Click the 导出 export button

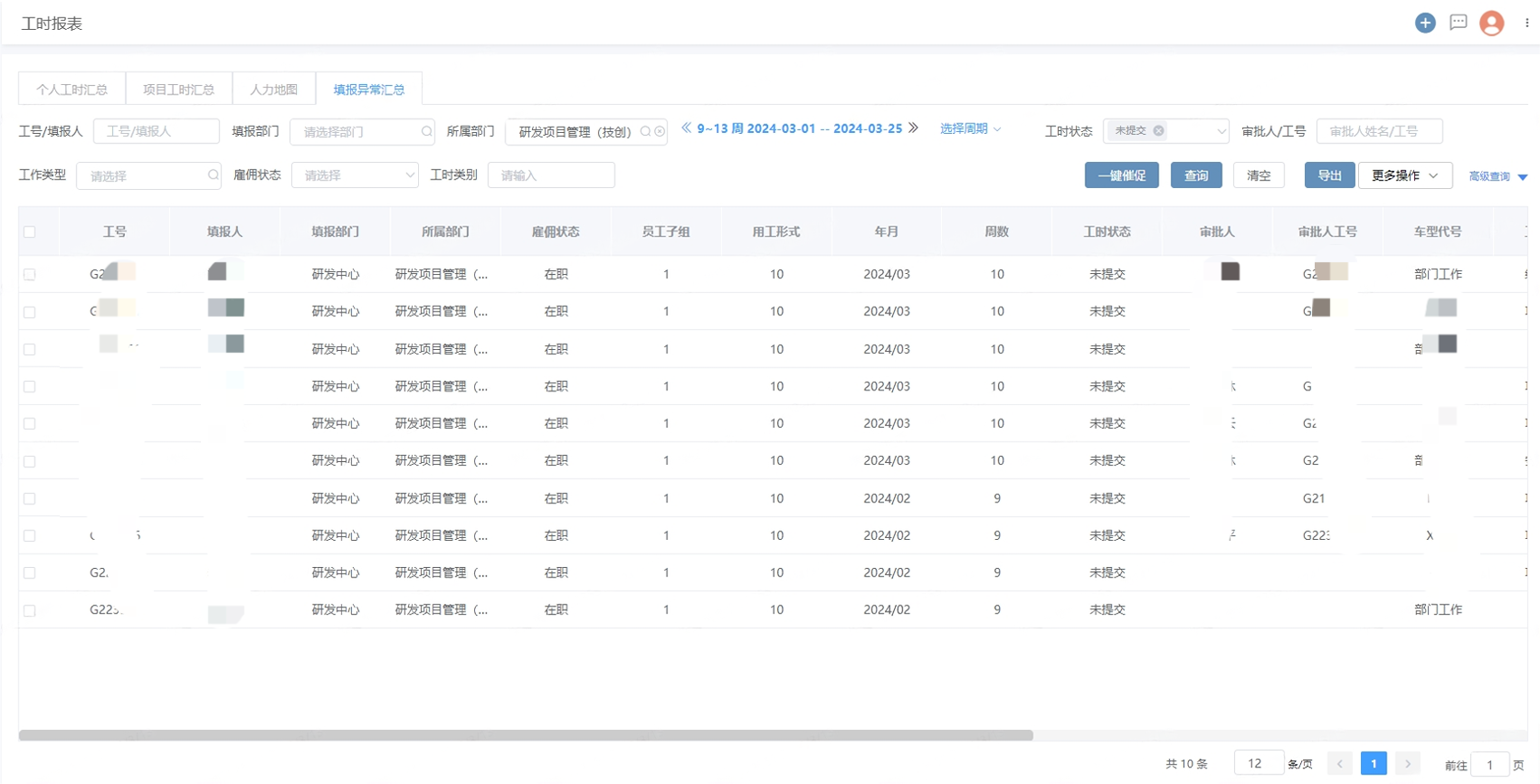tap(1329, 175)
